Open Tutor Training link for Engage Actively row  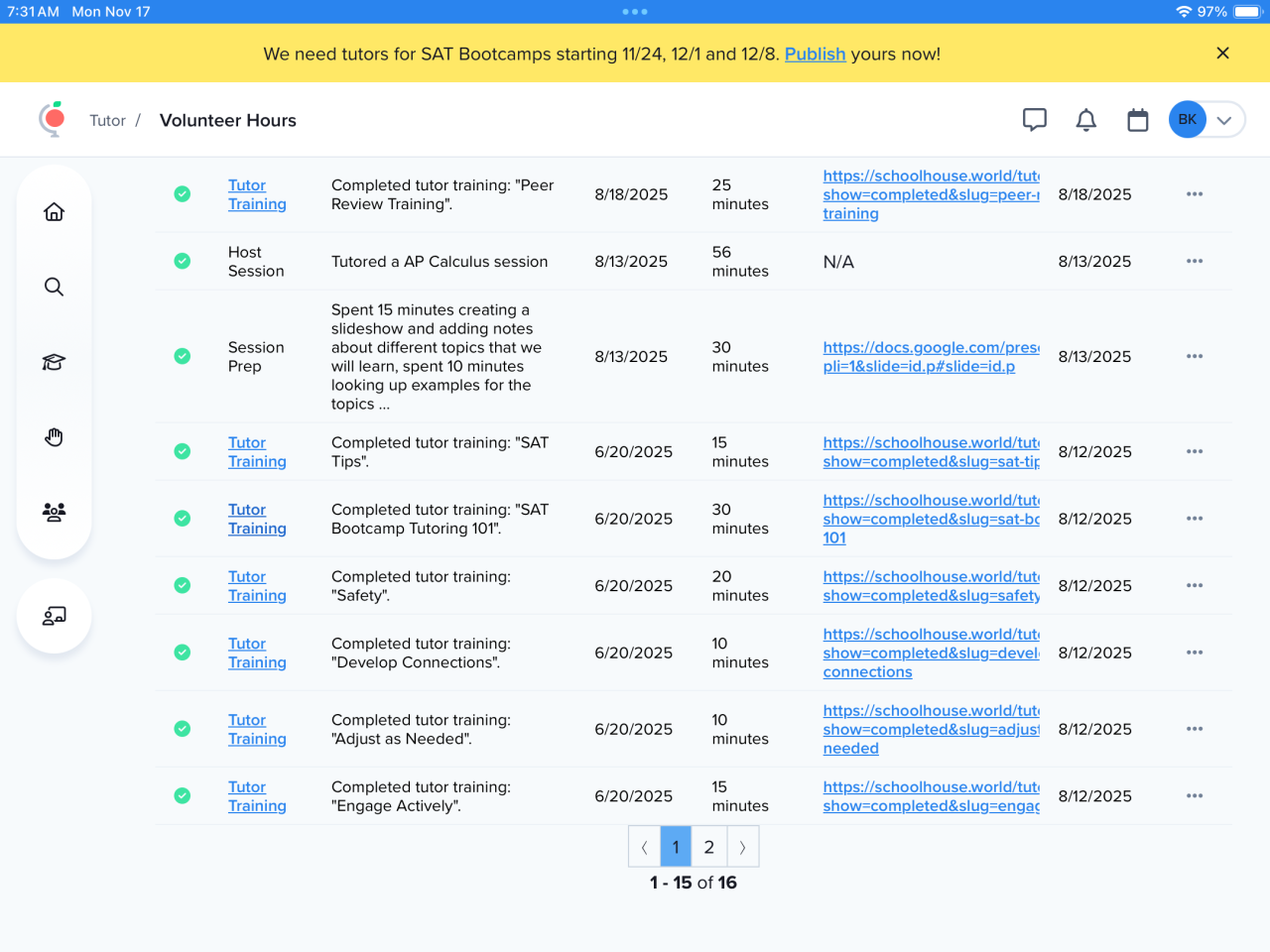[257, 796]
